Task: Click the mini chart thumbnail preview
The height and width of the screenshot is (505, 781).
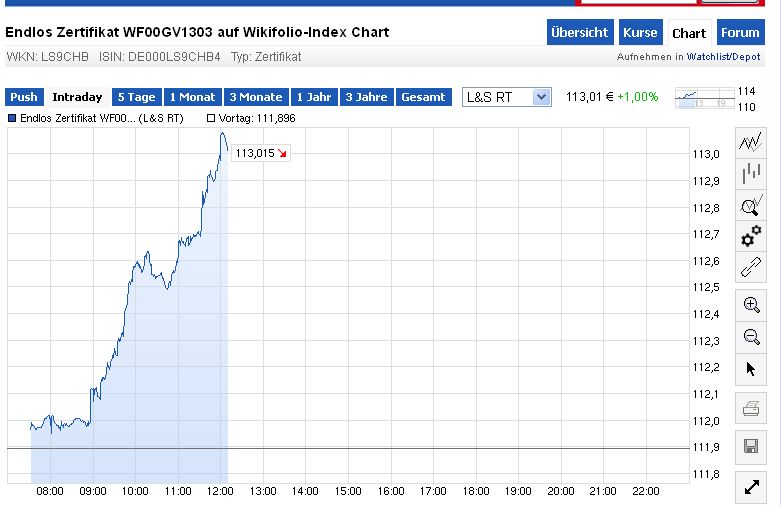Action: [701, 98]
